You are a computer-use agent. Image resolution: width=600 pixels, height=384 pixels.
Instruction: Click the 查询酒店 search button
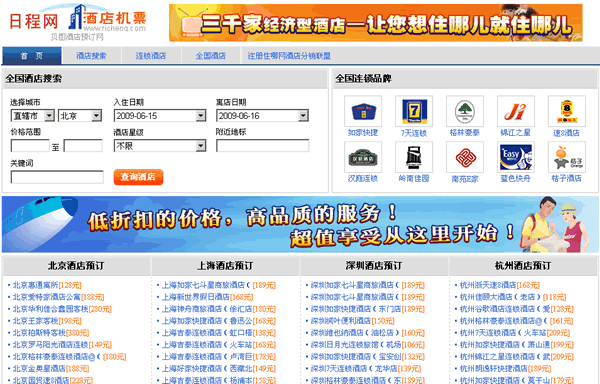[139, 177]
